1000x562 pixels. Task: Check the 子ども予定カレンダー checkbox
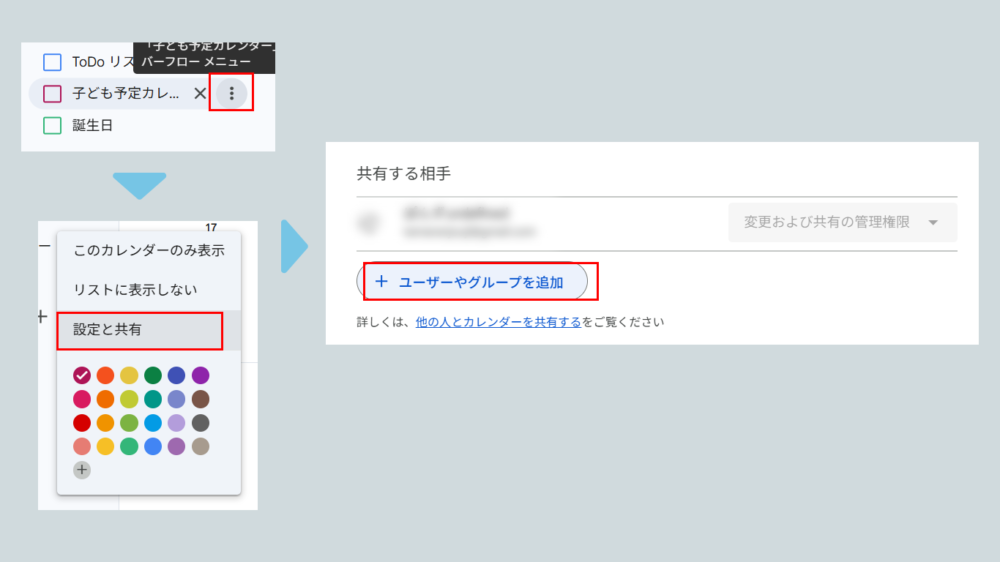click(x=52, y=94)
